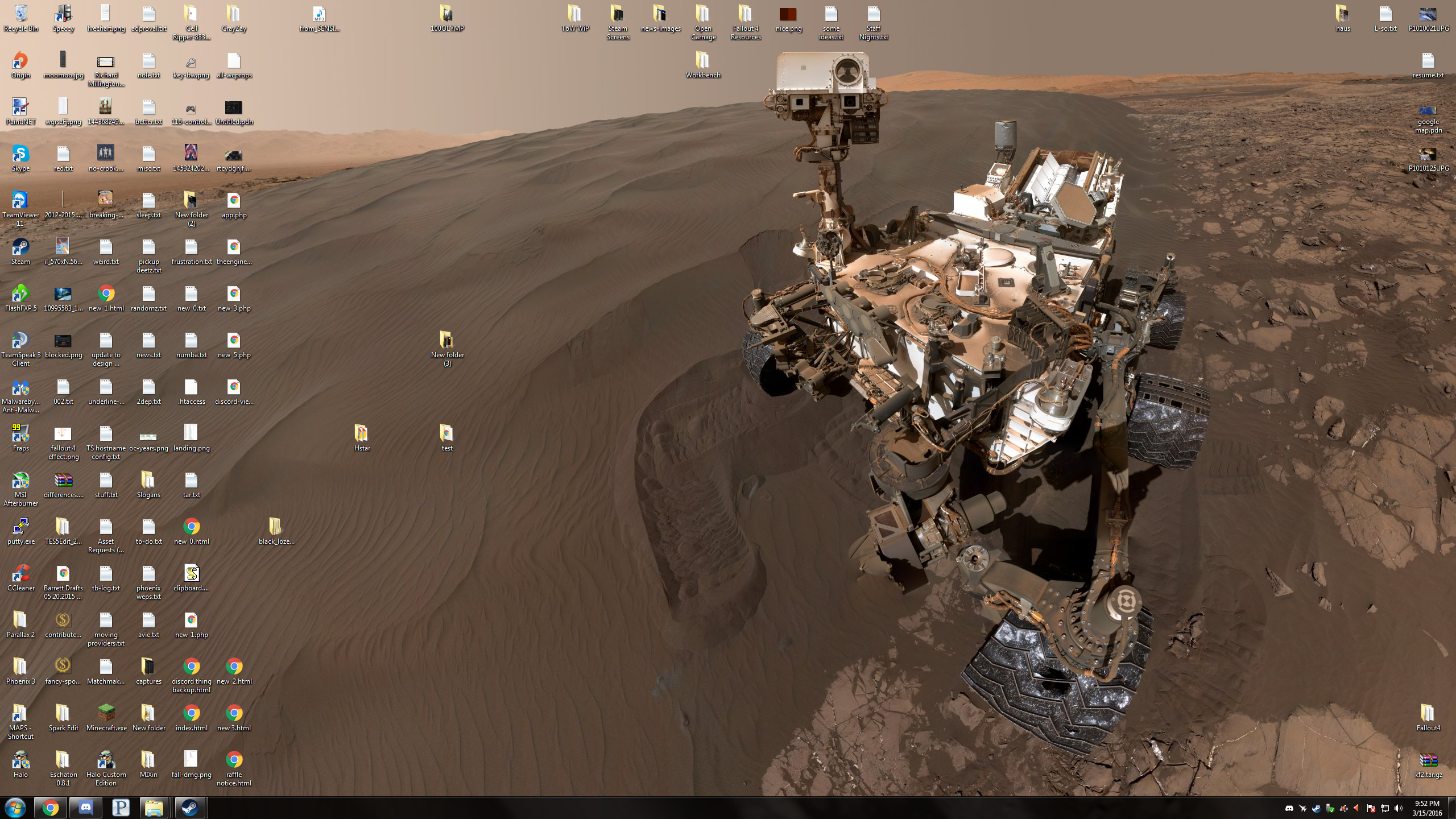Select the putty.exe desktop icon
Viewport: 1456px width, 819px height.
click(21, 531)
